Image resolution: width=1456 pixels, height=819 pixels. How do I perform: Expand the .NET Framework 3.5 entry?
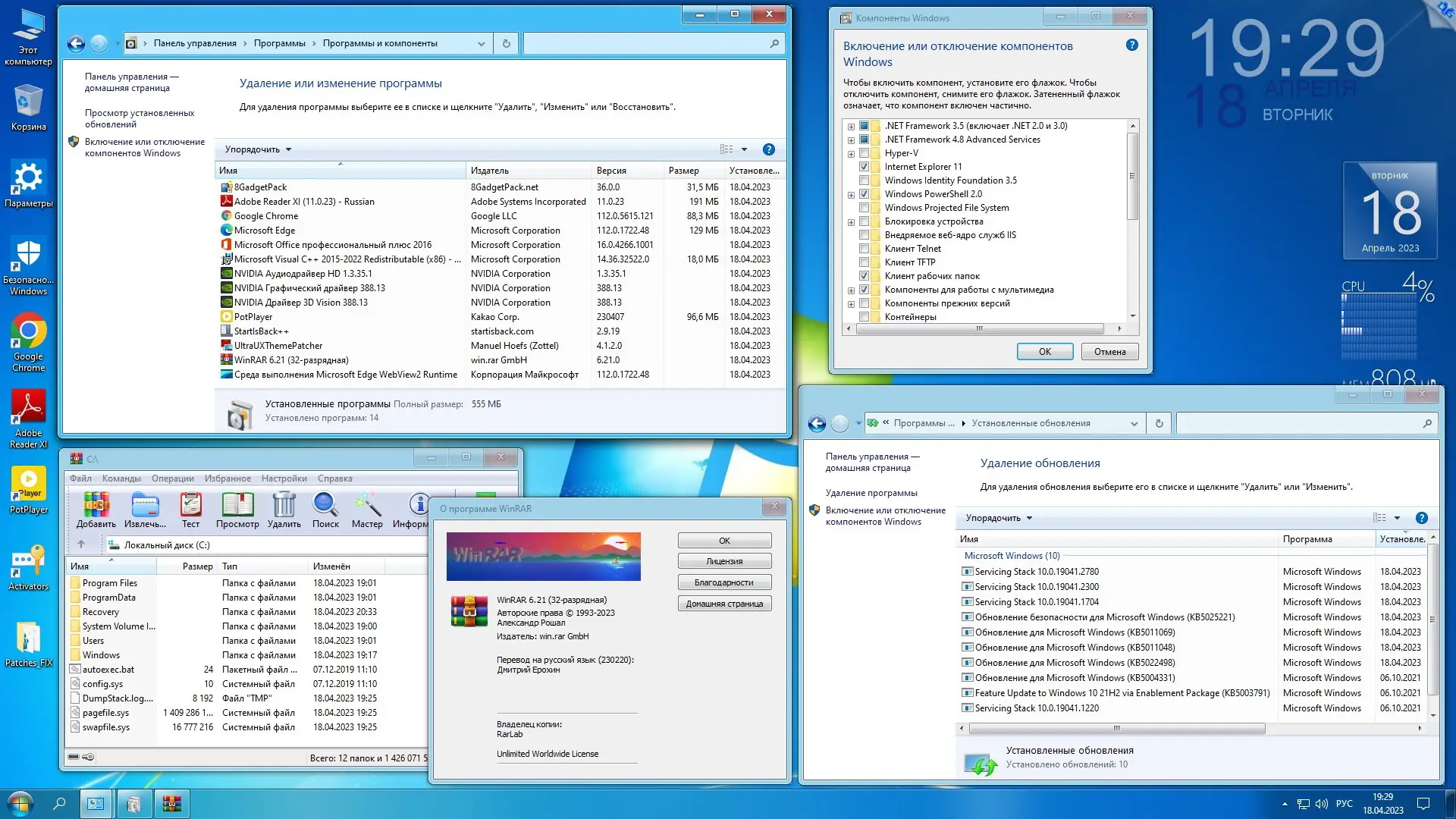click(x=851, y=126)
